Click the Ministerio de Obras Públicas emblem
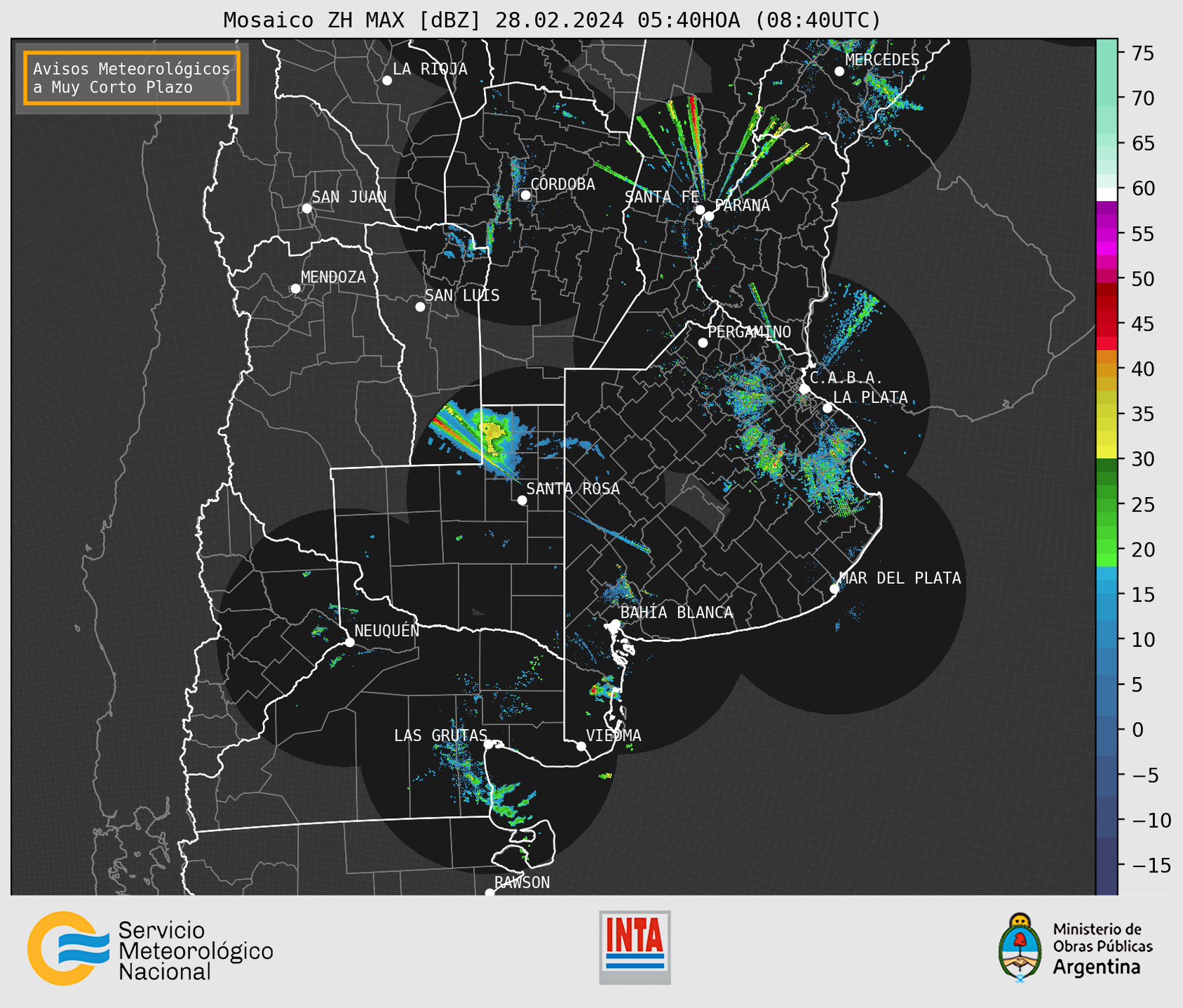1183x1008 pixels. (x=1020, y=948)
